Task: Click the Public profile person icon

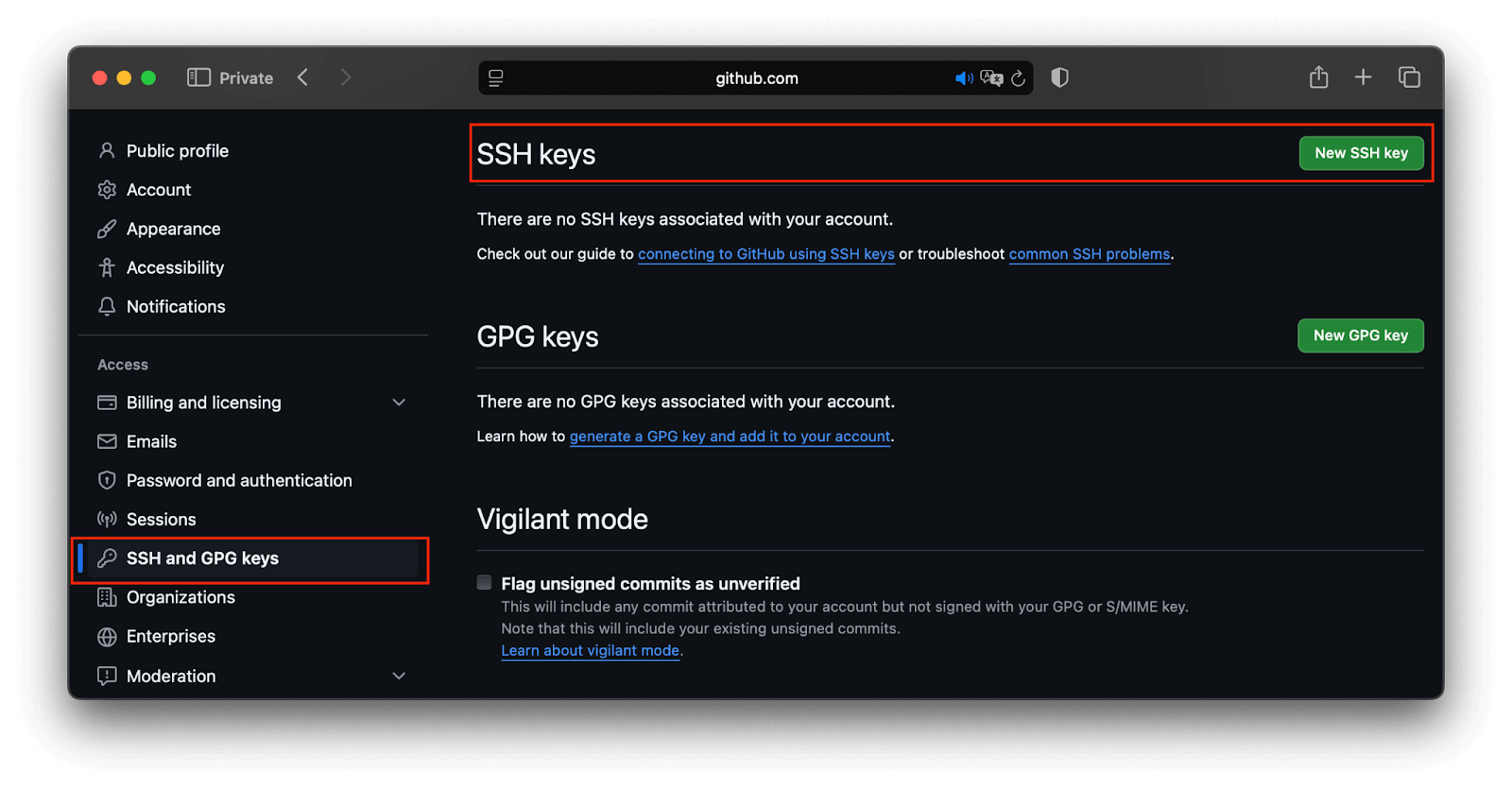Action: click(x=107, y=150)
